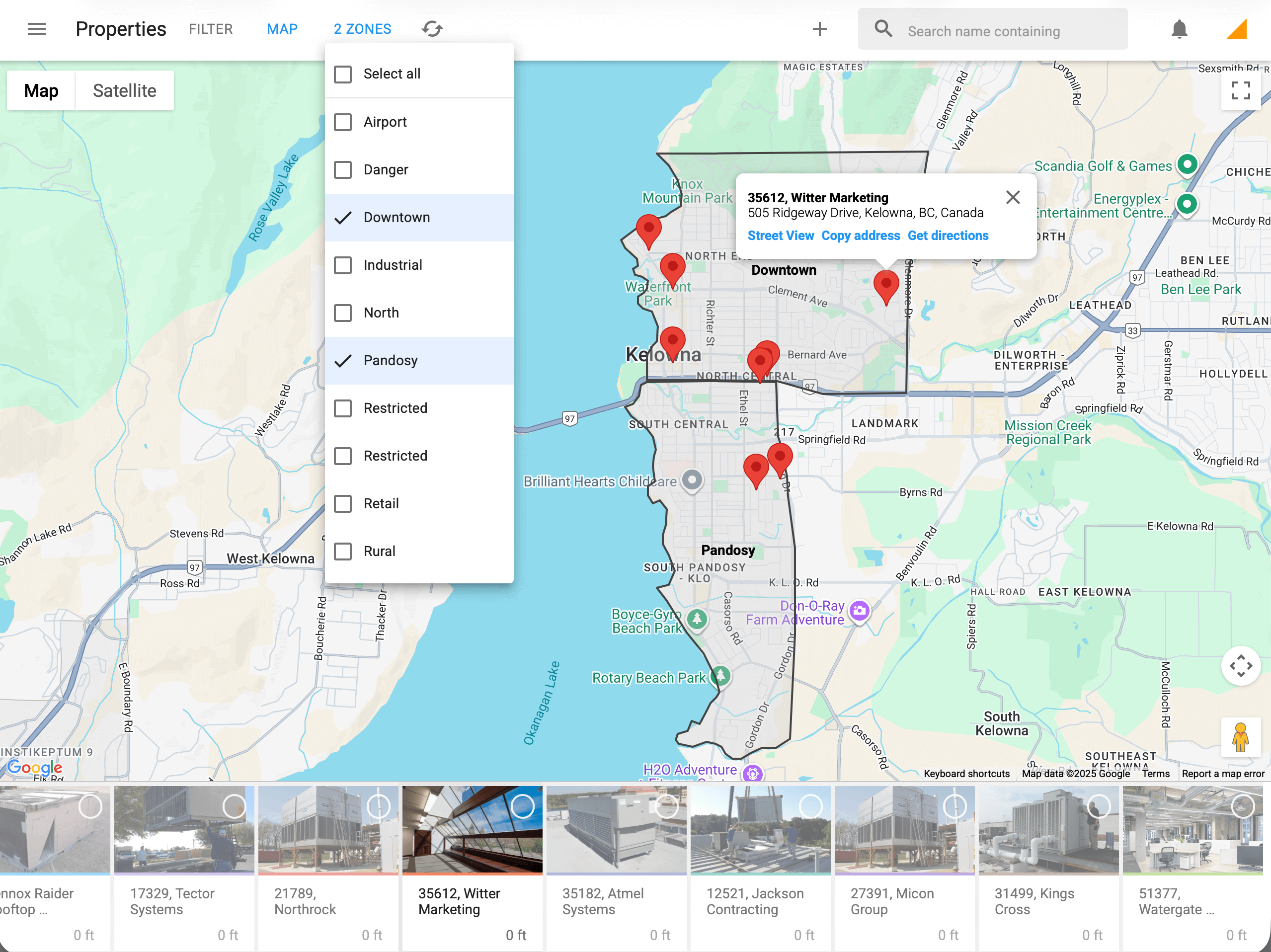
Task: Open the hamburger navigation menu
Action: click(37, 29)
